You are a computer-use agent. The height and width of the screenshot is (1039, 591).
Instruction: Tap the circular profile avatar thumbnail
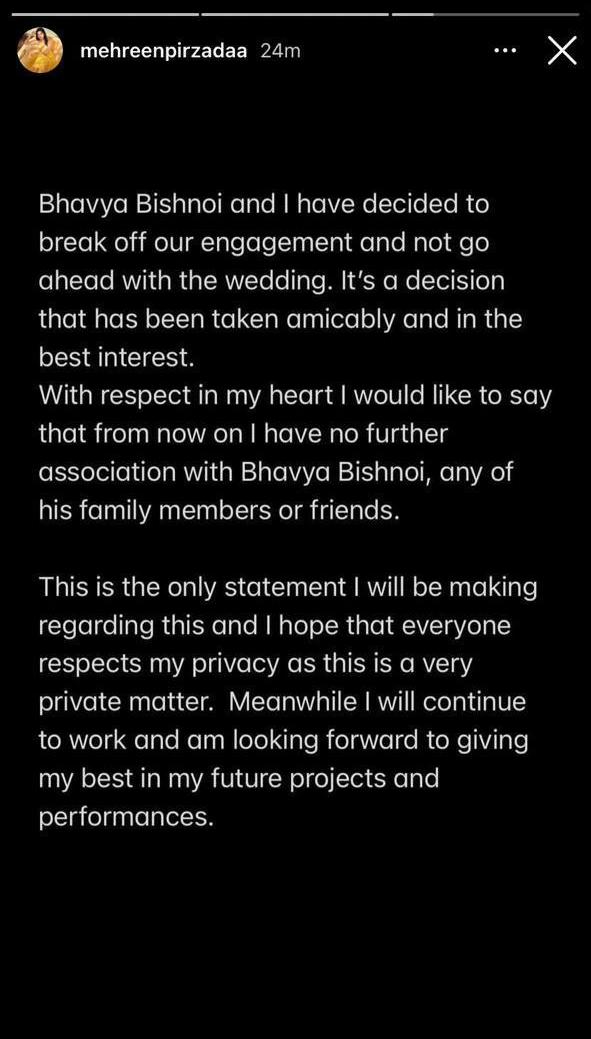(x=40, y=50)
